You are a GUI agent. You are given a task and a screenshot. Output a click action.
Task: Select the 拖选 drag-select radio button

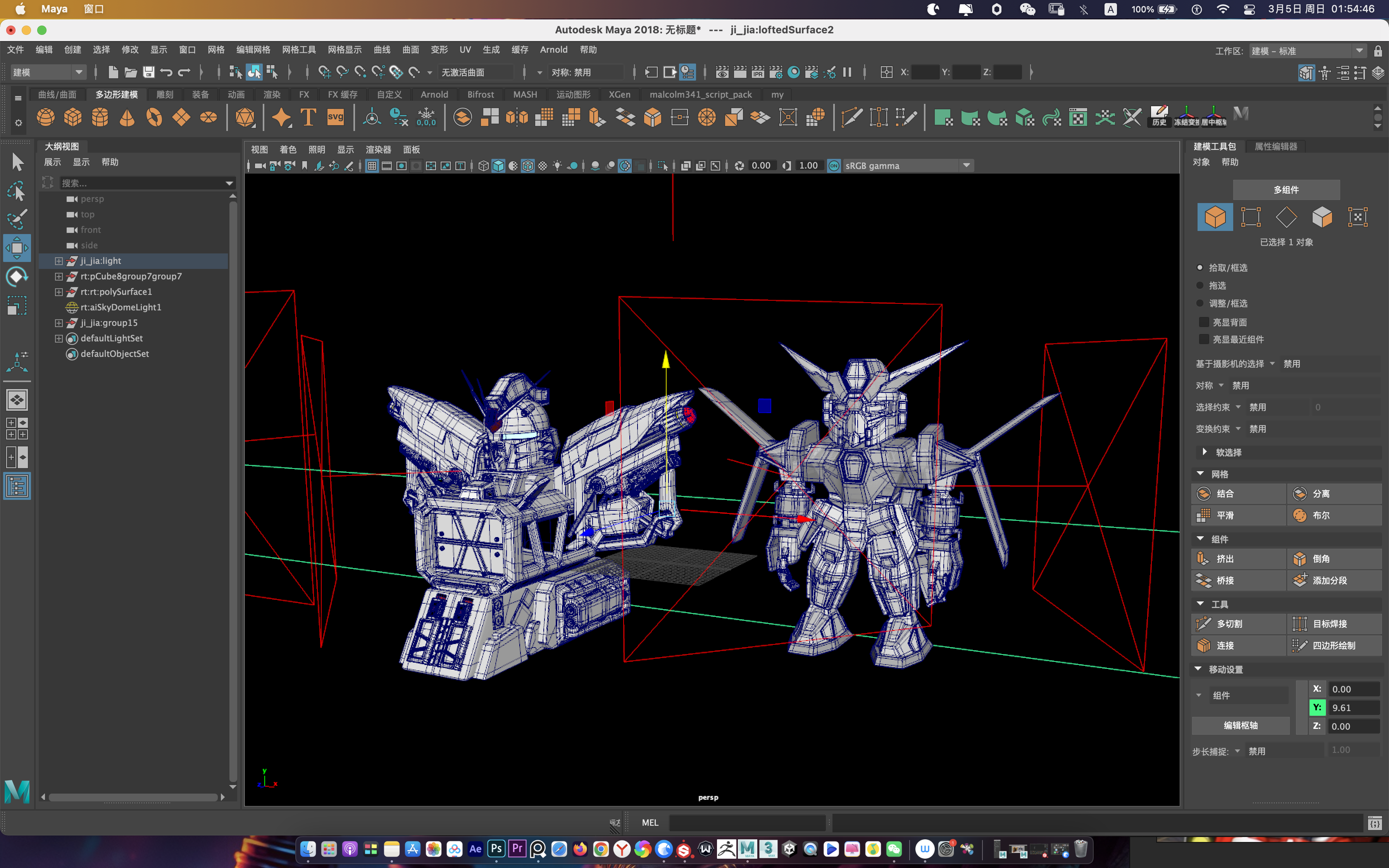(x=1199, y=285)
